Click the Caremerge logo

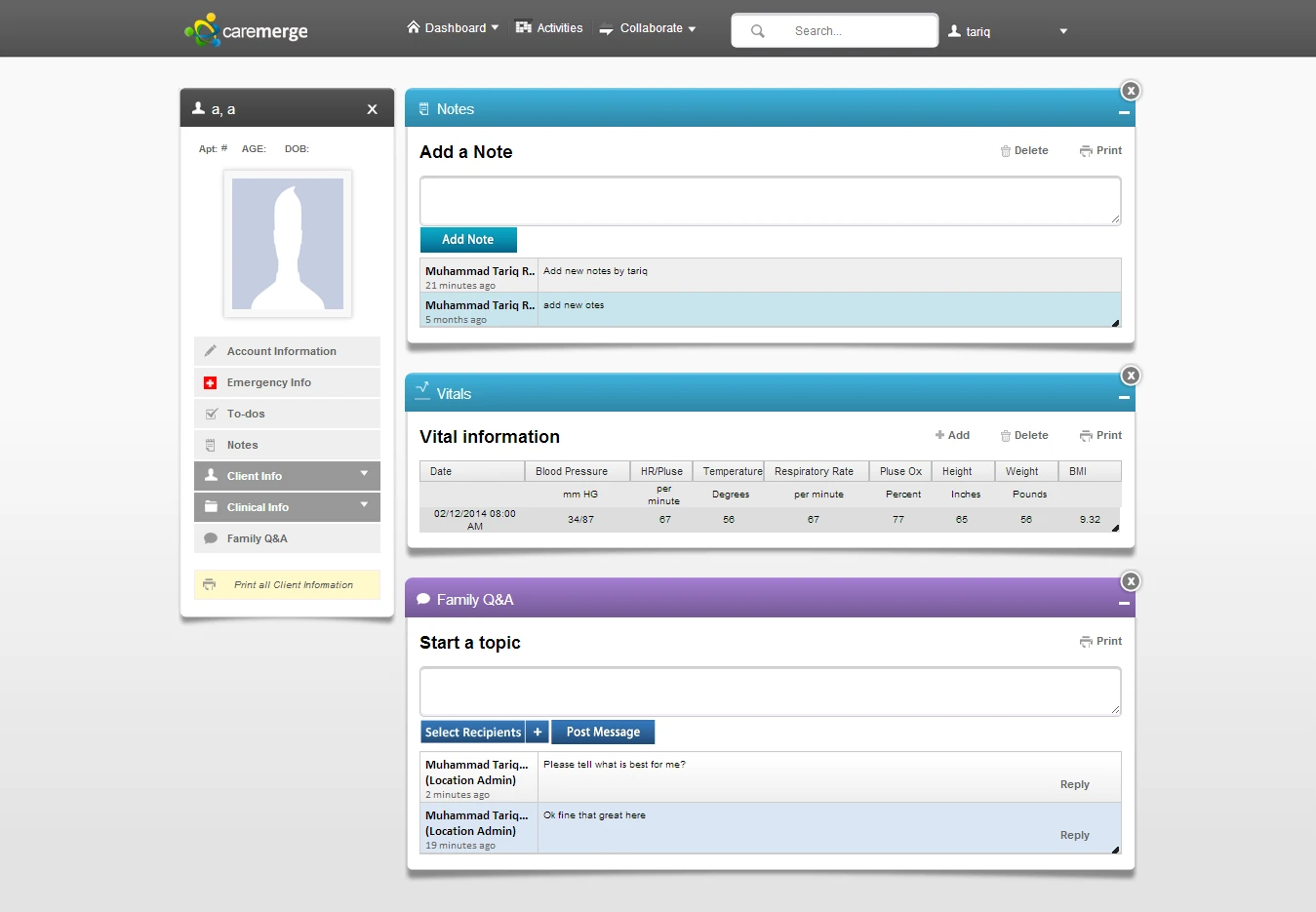click(x=246, y=30)
